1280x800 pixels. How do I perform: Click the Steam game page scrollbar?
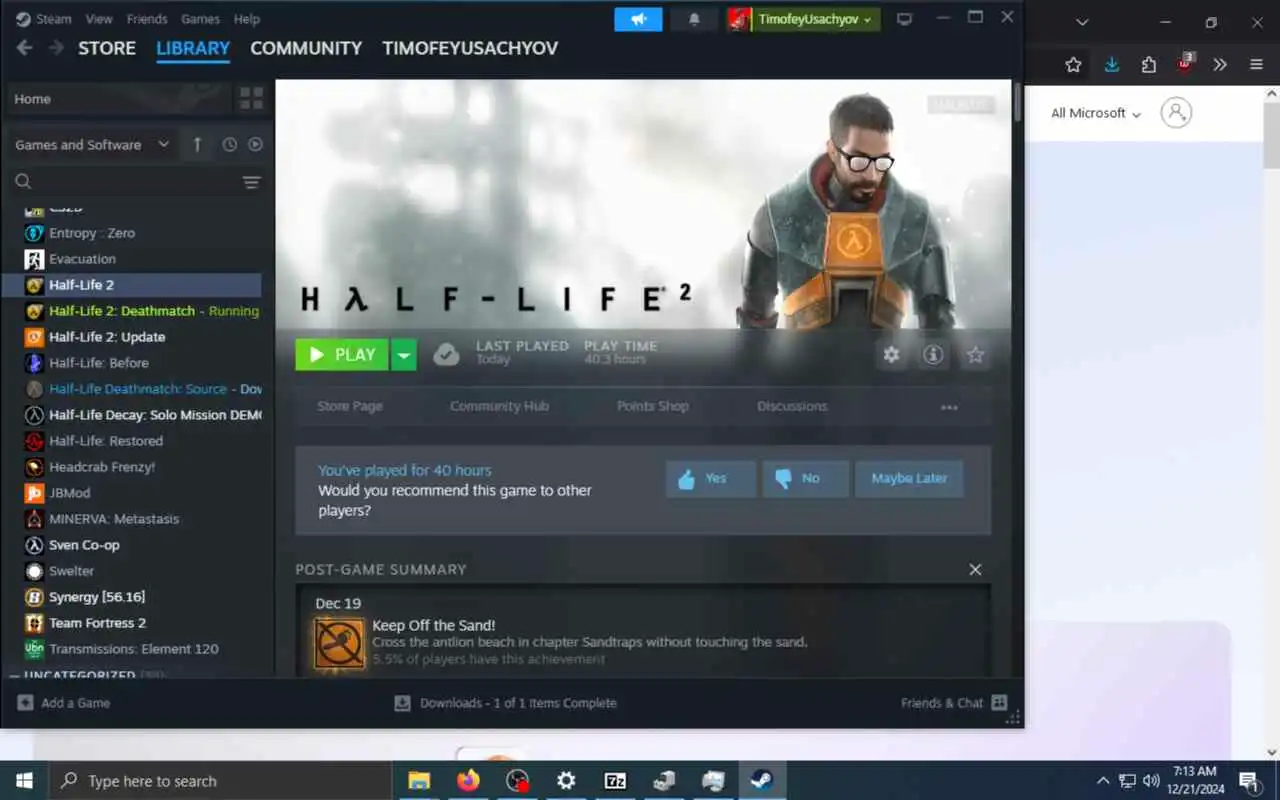tap(1018, 101)
